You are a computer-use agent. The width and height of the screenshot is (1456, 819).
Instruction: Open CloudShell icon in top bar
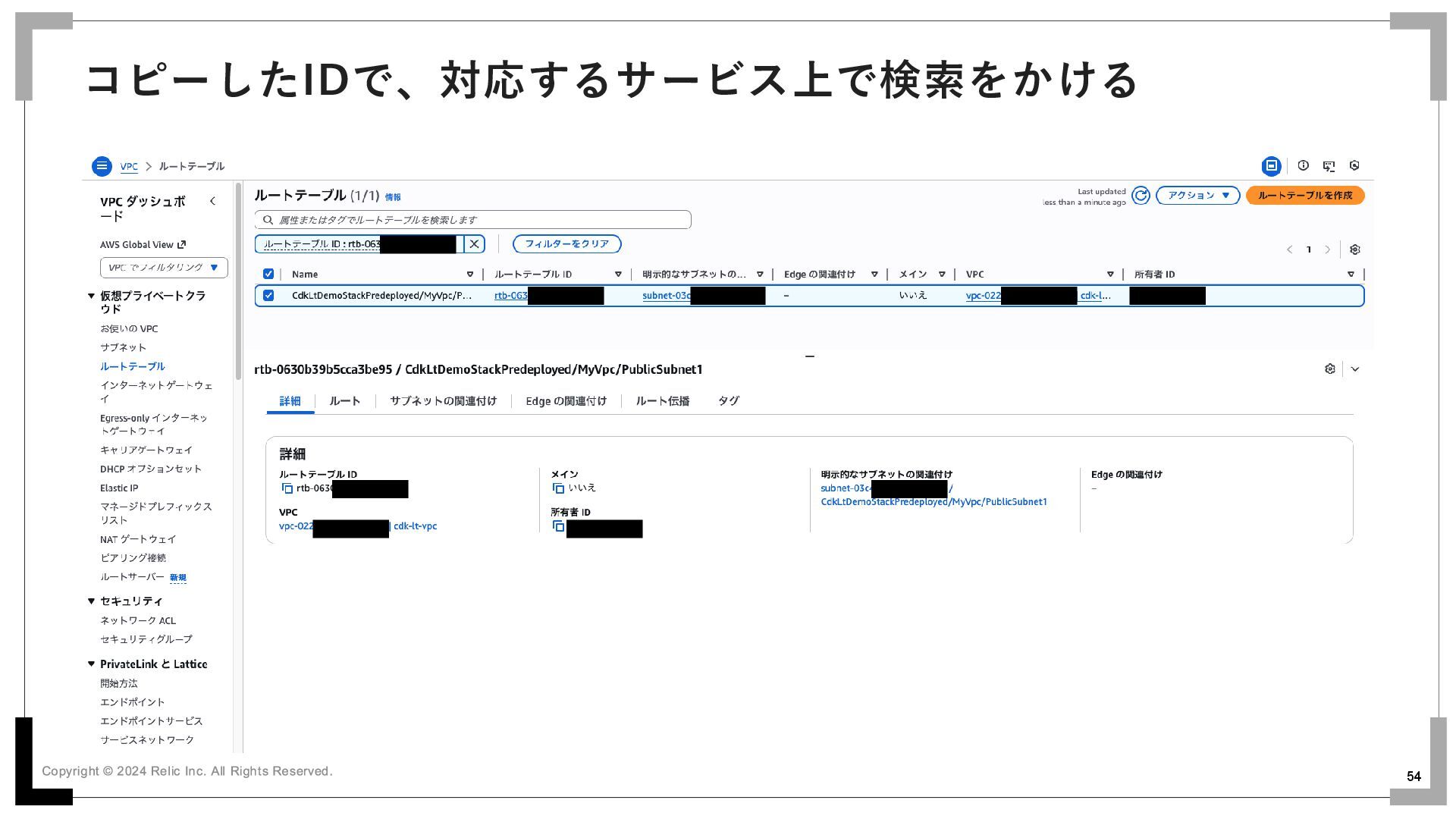point(1329,165)
